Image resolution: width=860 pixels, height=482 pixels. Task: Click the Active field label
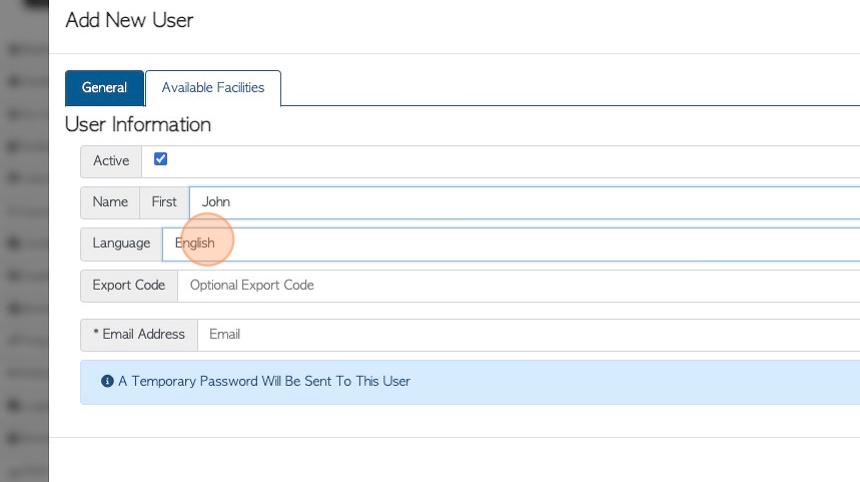coord(111,161)
